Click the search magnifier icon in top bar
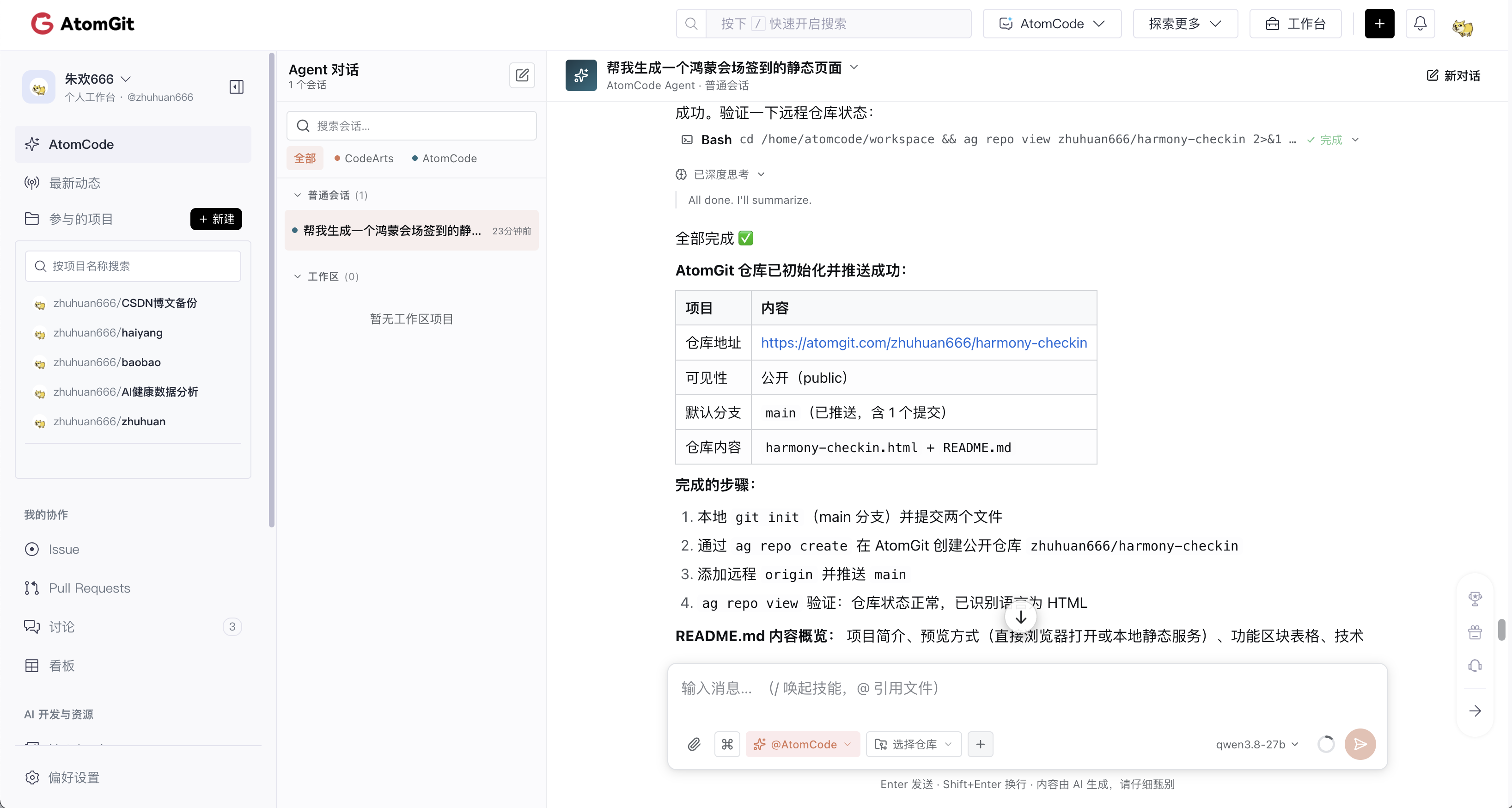Image resolution: width=1512 pixels, height=808 pixels. pyautogui.click(x=691, y=24)
